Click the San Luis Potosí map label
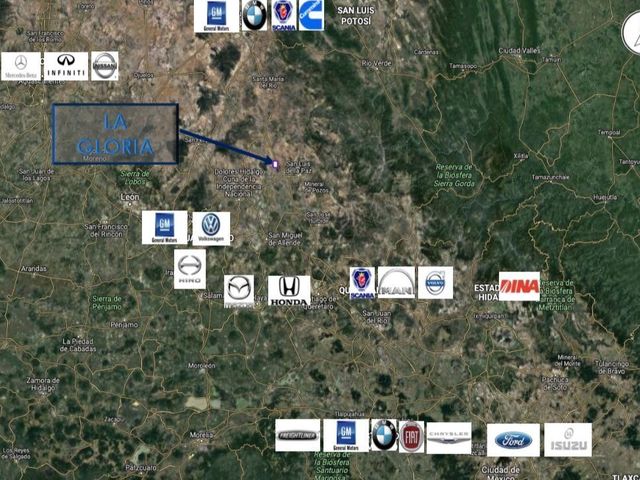The width and height of the screenshot is (640, 480). click(x=356, y=16)
